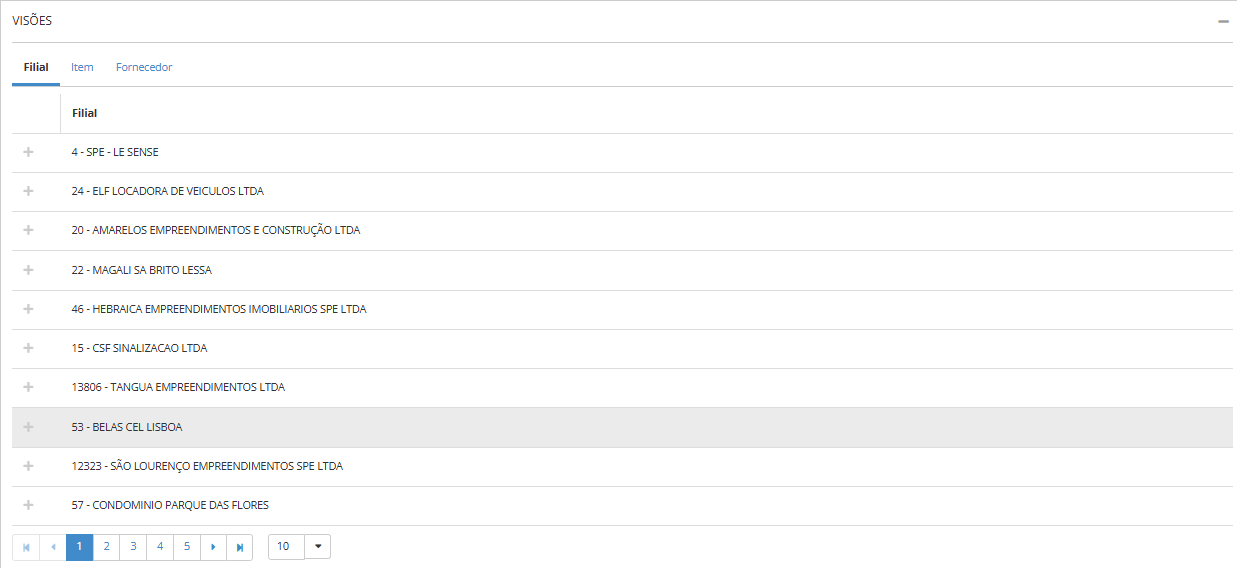Click the Filial column header

click(85, 113)
